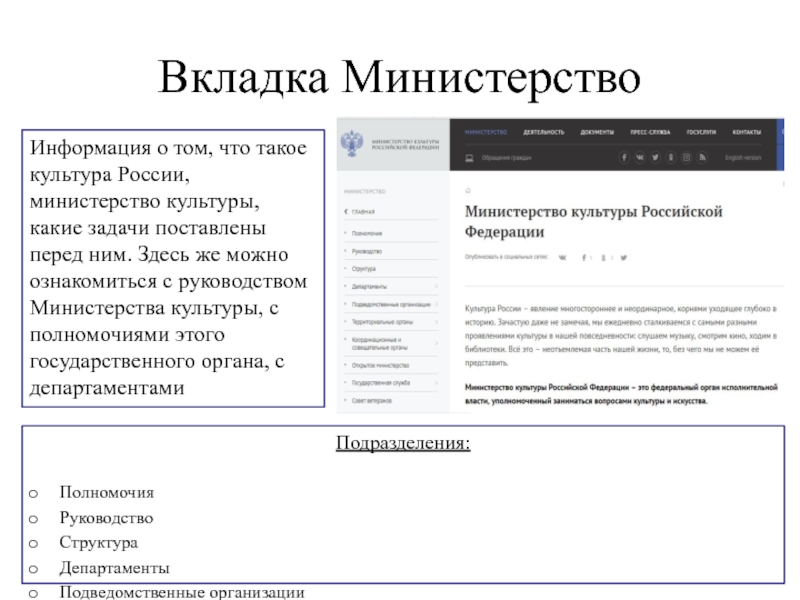This screenshot has height=600, width=800.
Task: Open the Документы top navigation item
Action: point(597,132)
